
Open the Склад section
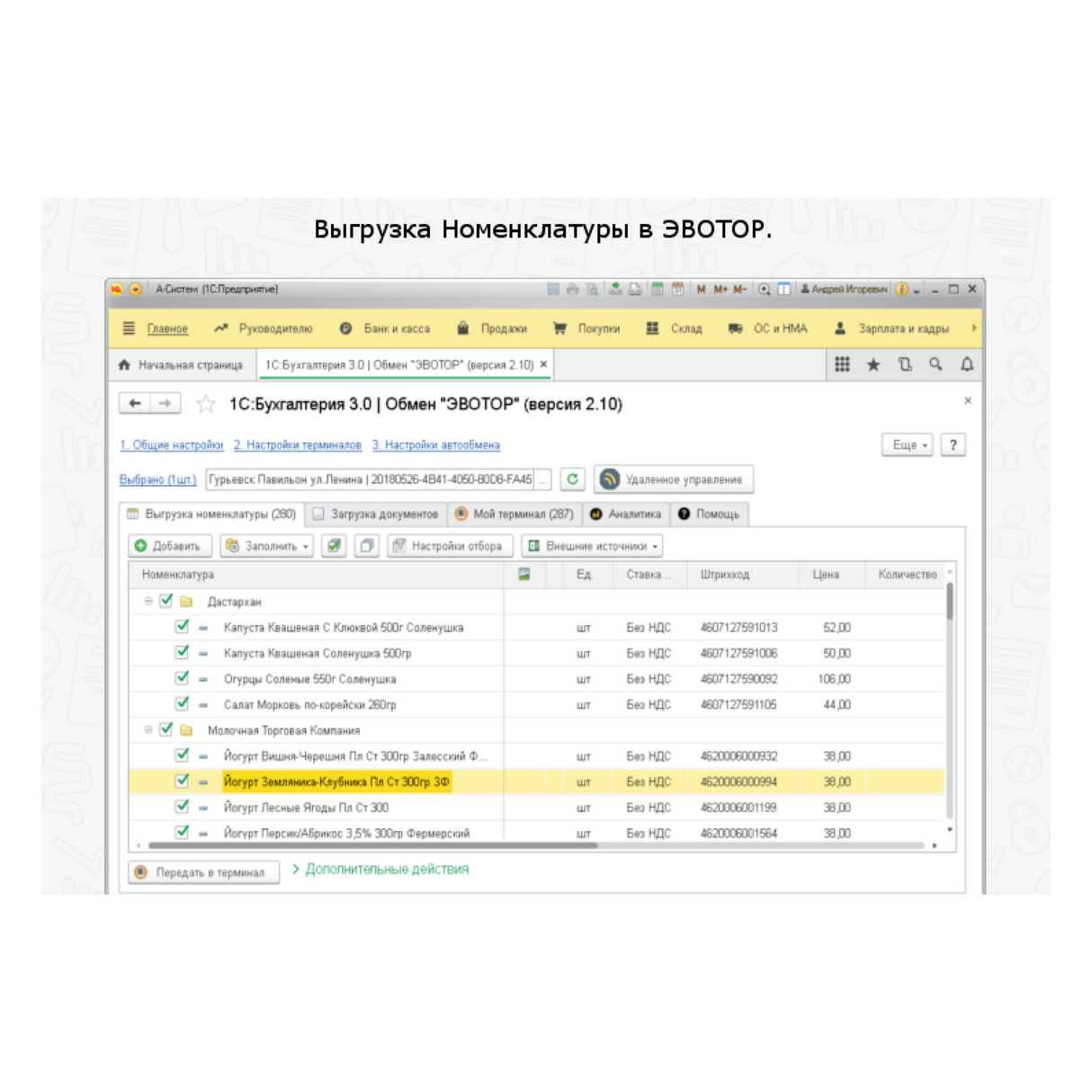tap(675, 329)
